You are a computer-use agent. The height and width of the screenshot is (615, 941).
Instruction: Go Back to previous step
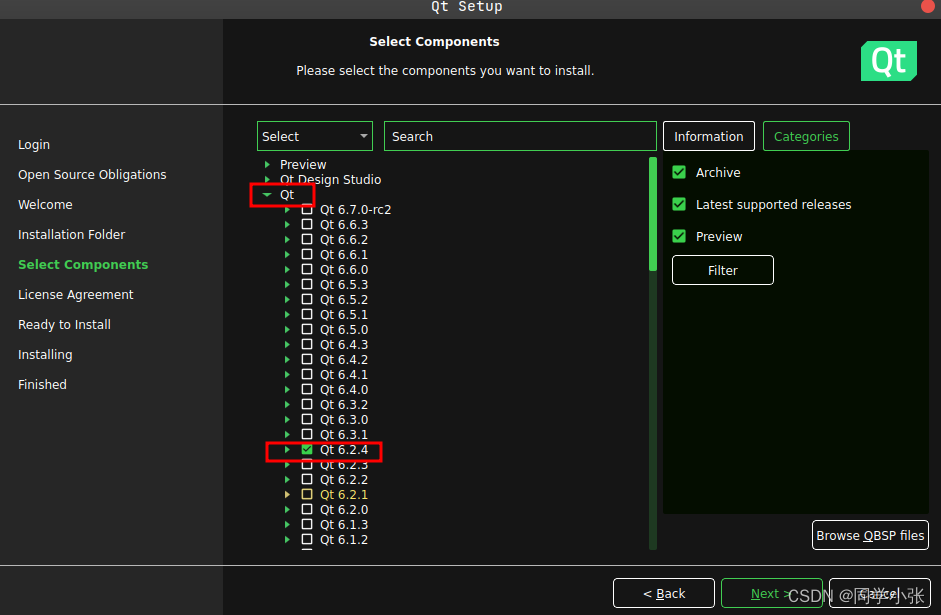tap(664, 593)
